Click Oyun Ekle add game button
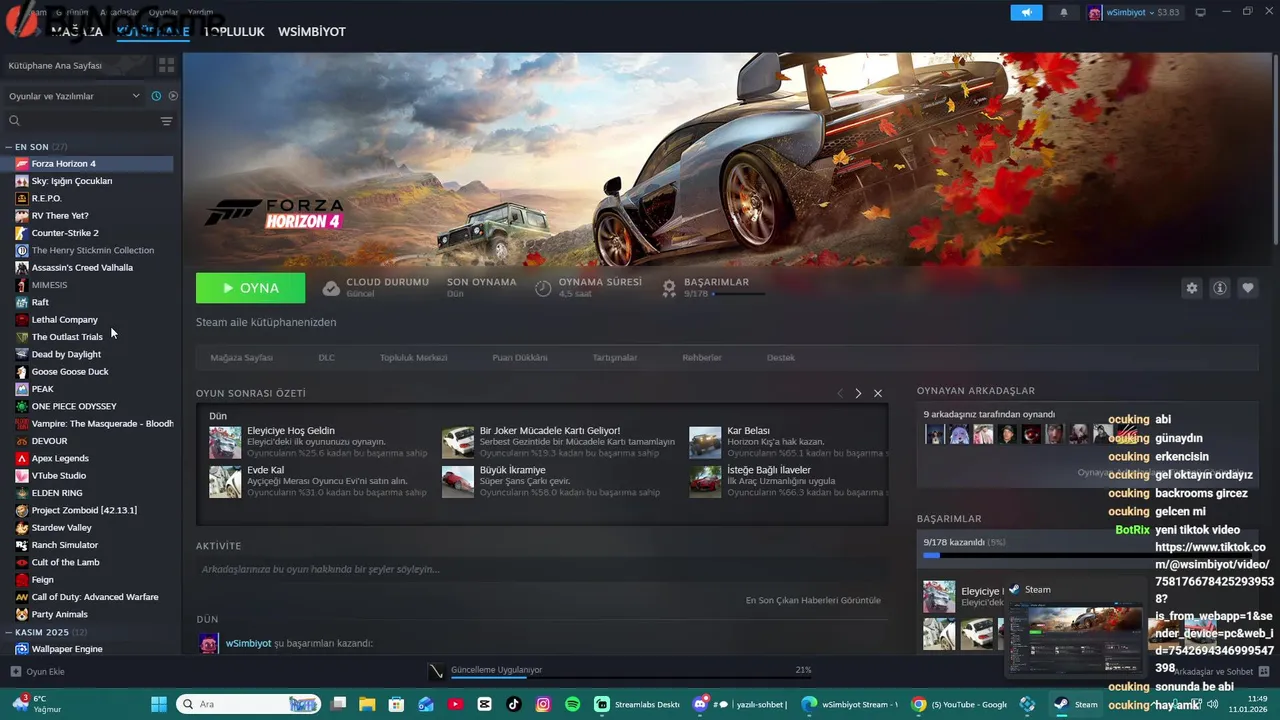Screen dimensions: 1280x720 (38, 672)
